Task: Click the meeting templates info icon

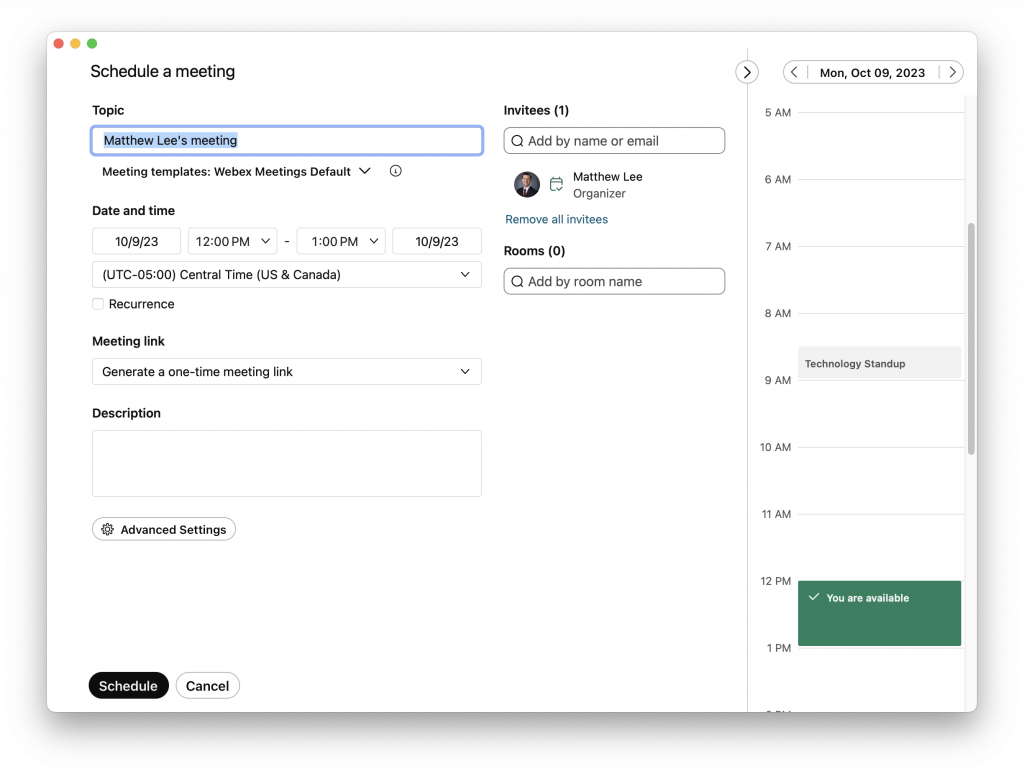Action: click(x=395, y=171)
